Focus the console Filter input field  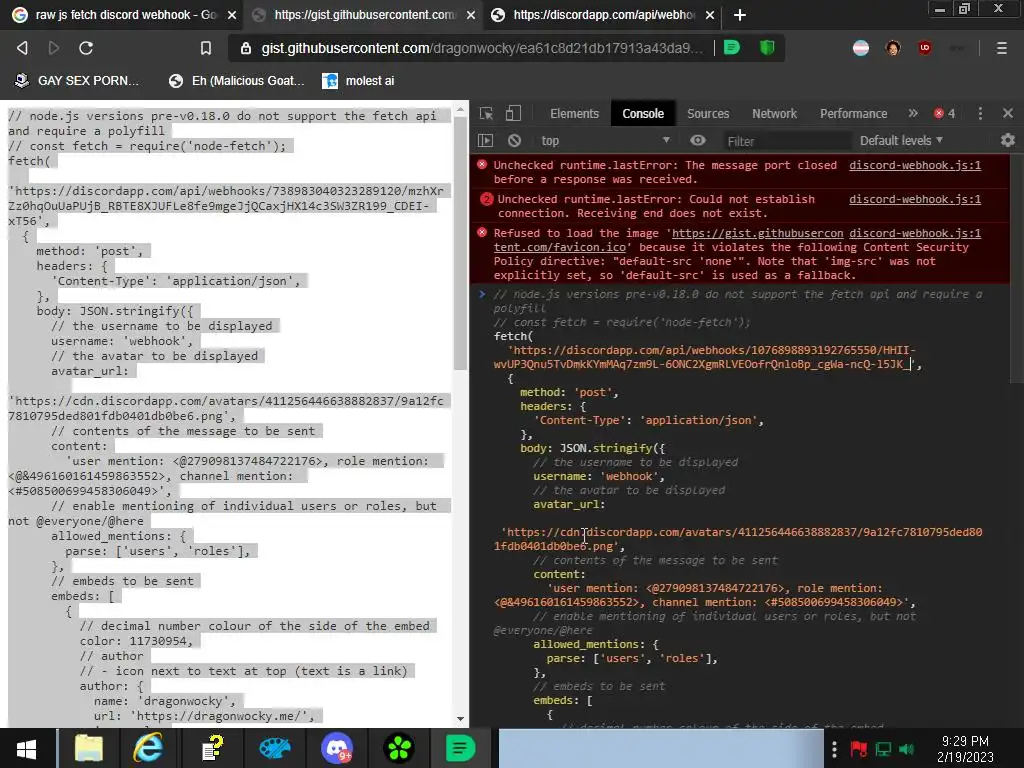(786, 141)
